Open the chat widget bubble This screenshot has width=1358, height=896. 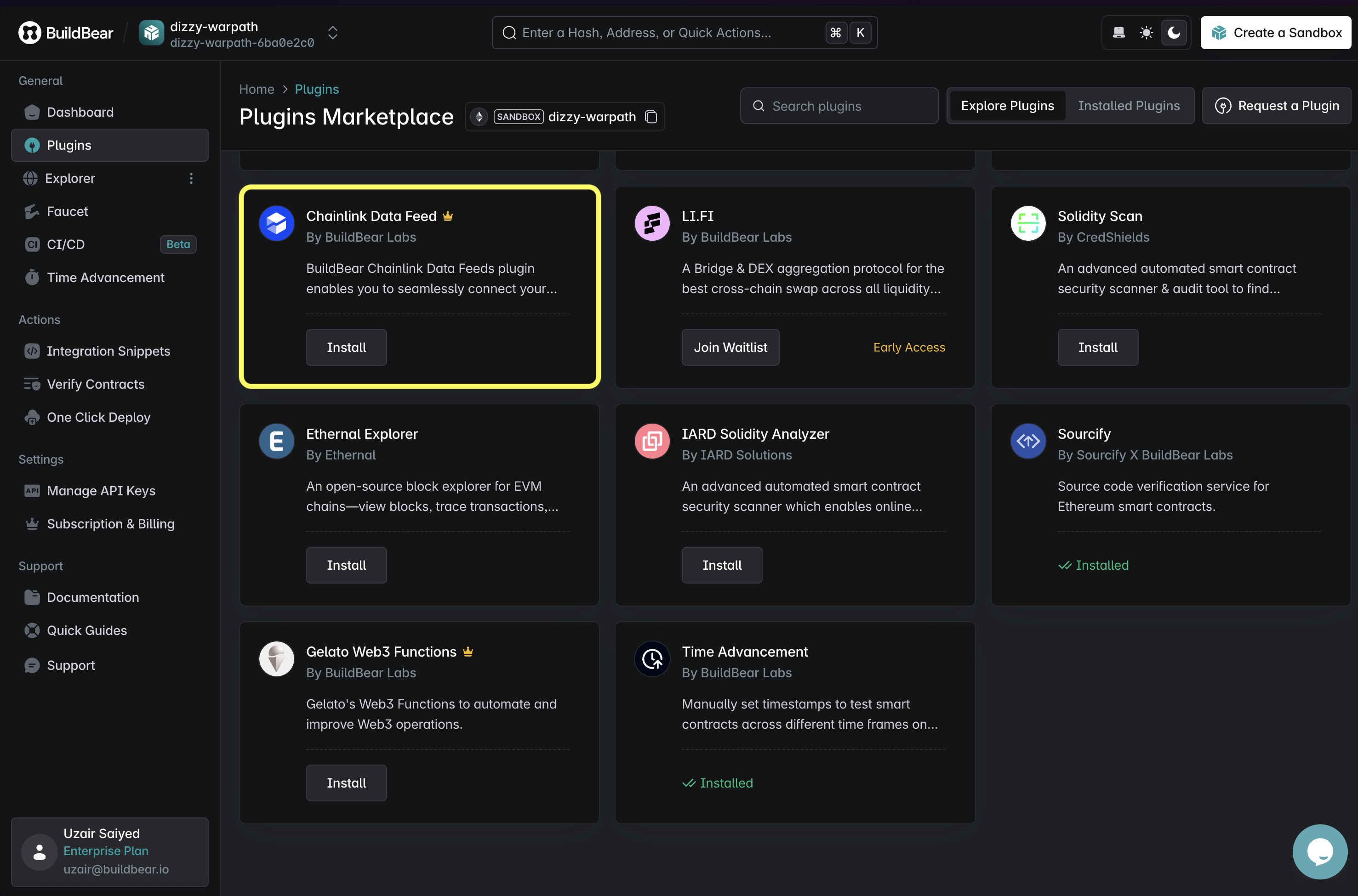click(x=1320, y=851)
